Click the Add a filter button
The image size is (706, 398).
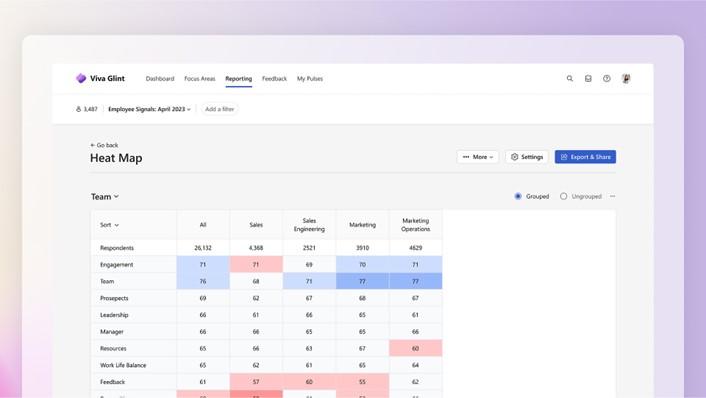click(220, 109)
